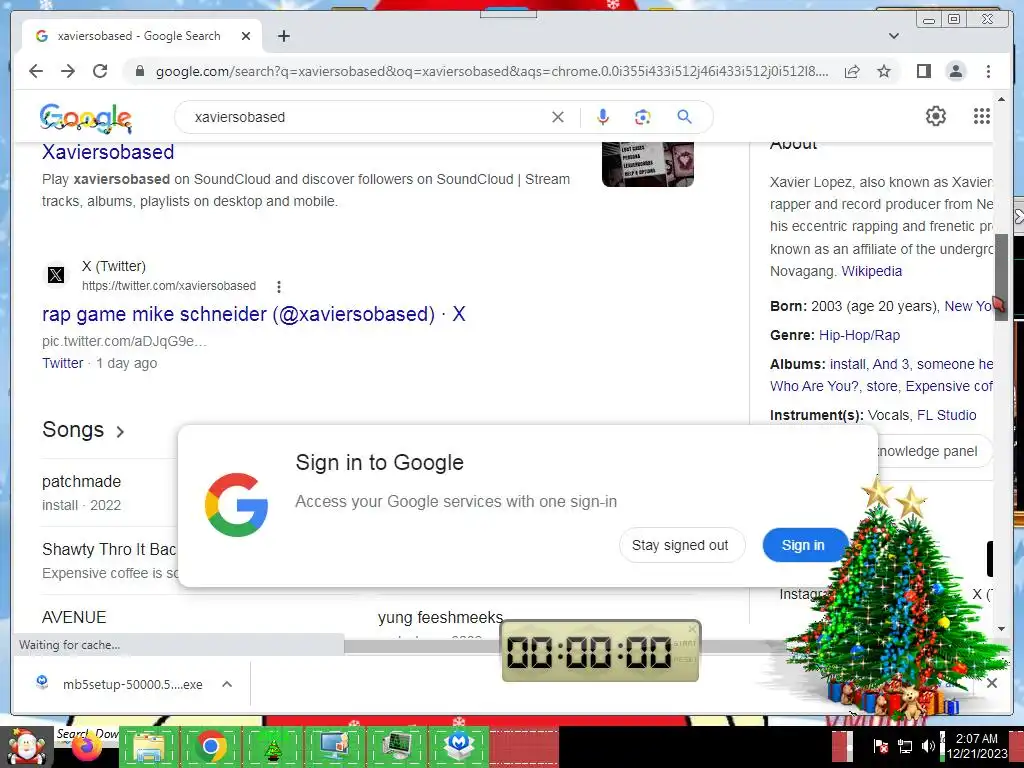Viewport: 1024px width, 768px height.
Task: Open the Action Center flag icon
Action: coord(880,746)
